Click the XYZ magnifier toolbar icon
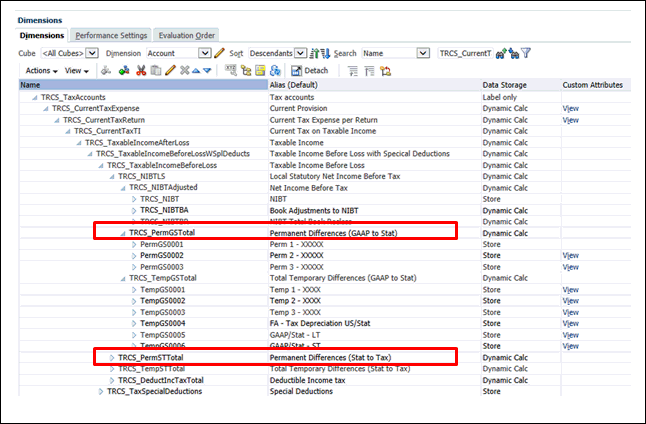Viewport: 646px width, 424px height. (x=231, y=71)
